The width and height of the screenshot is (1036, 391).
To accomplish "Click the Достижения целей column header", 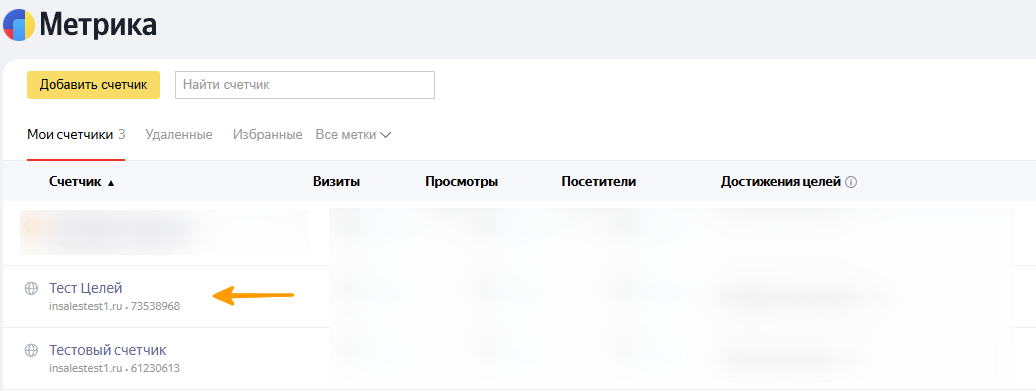I will 781,182.
